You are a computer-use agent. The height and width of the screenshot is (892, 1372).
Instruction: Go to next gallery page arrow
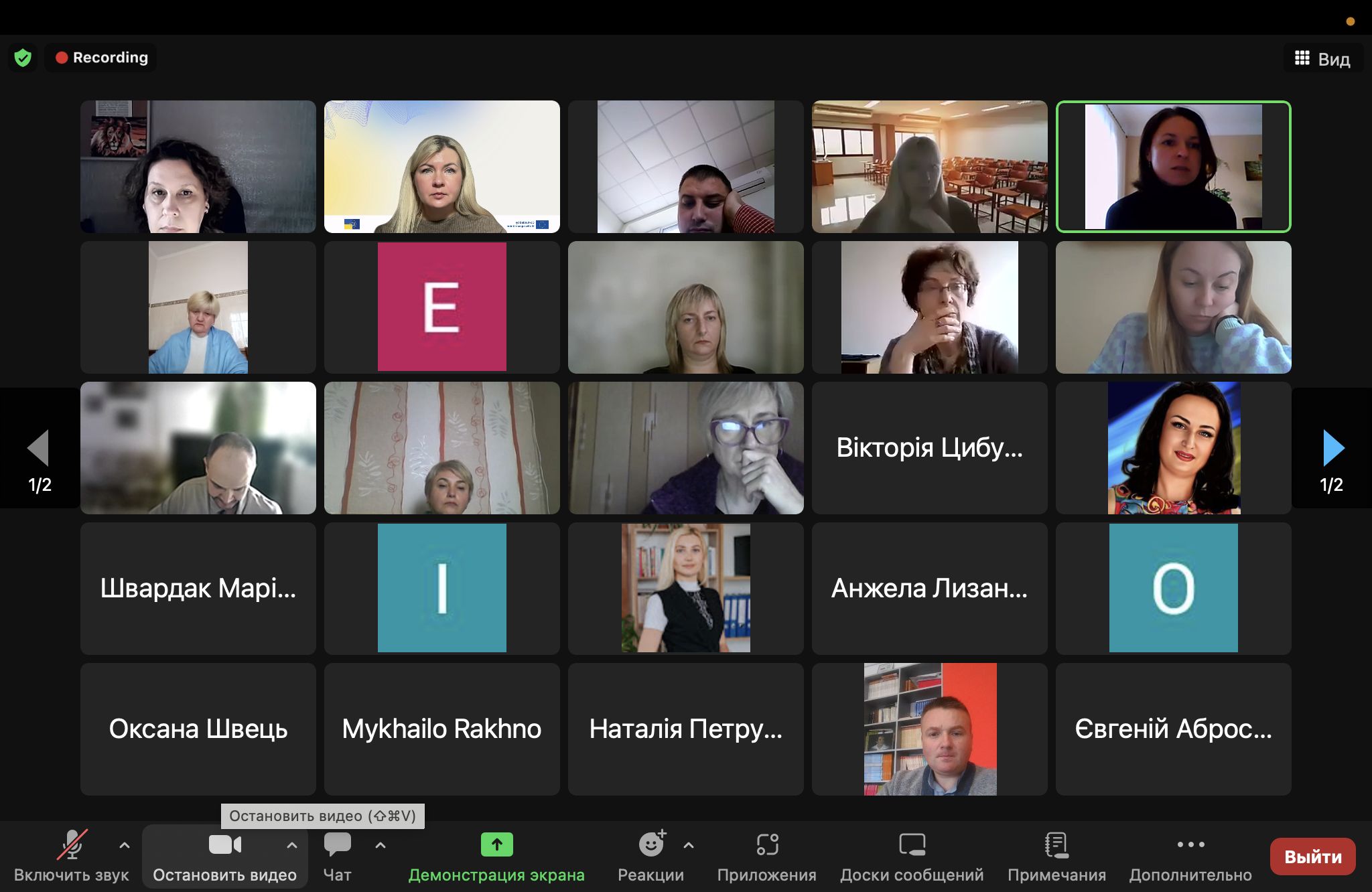(x=1333, y=448)
